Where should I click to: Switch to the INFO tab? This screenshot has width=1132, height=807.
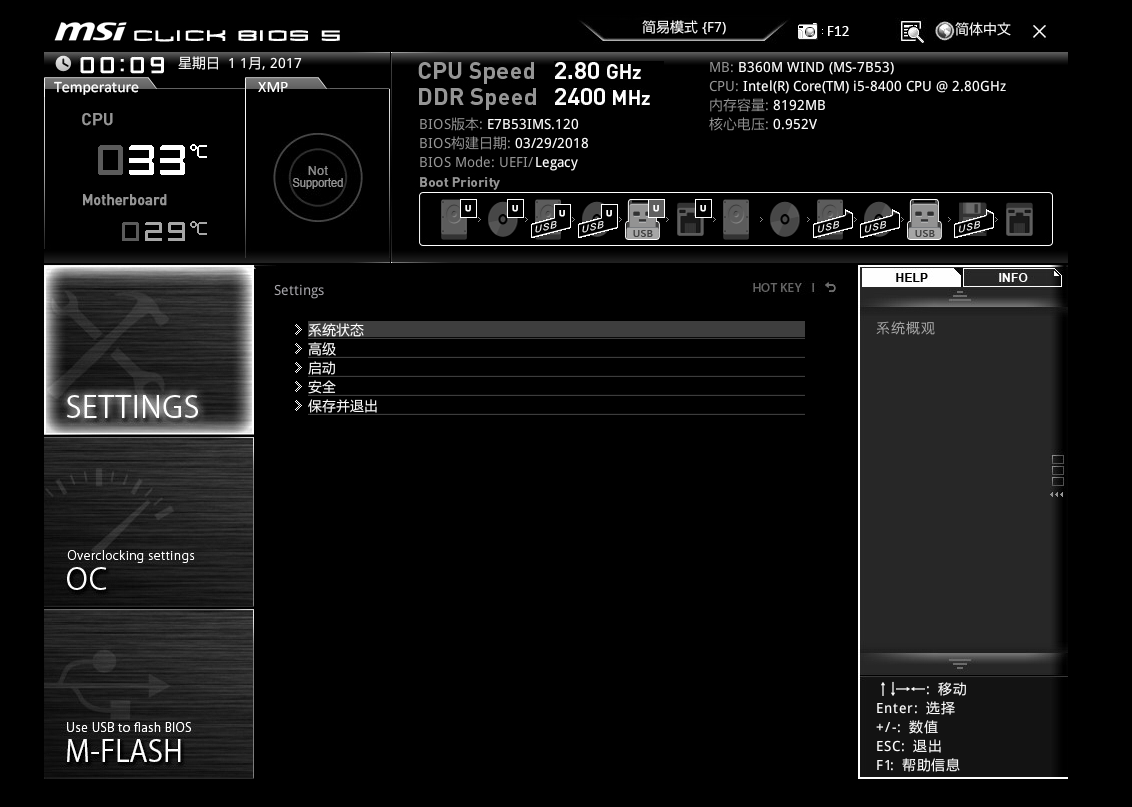1012,277
